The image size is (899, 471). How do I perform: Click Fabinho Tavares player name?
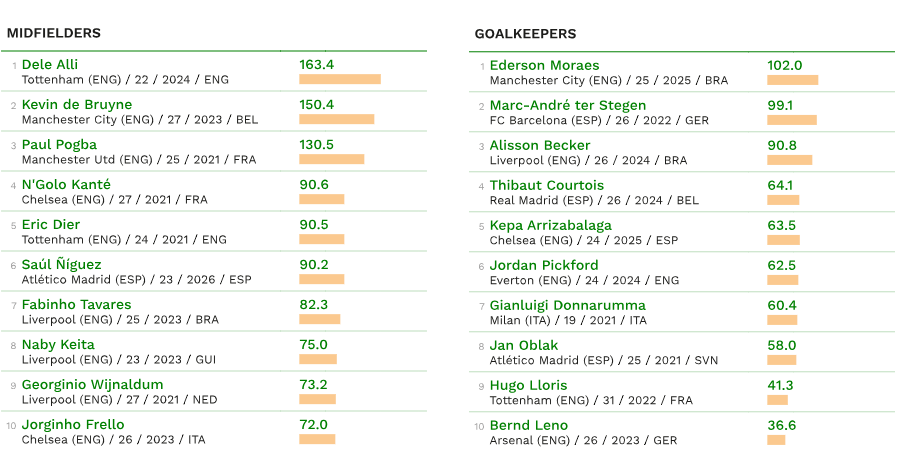76,304
